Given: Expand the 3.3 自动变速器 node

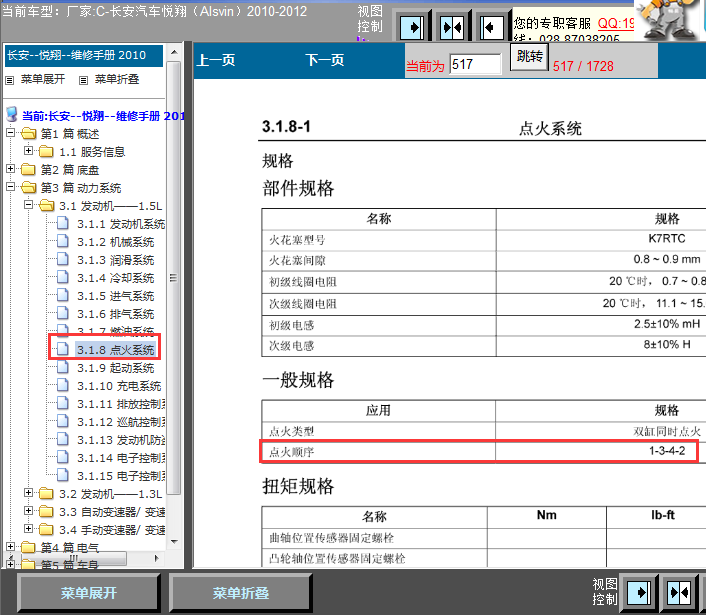Looking at the screenshot, I should (28, 511).
